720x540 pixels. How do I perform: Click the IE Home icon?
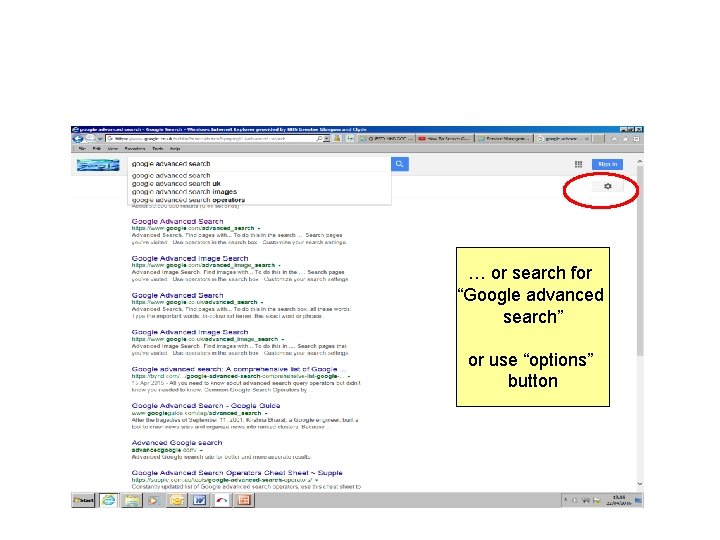[614, 139]
